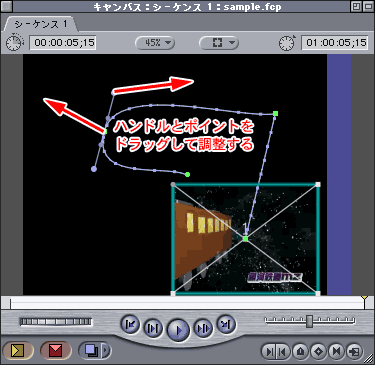The width and height of the screenshot is (375, 365).
Task: Click the blue Superimpose edit button
Action: click(x=91, y=350)
